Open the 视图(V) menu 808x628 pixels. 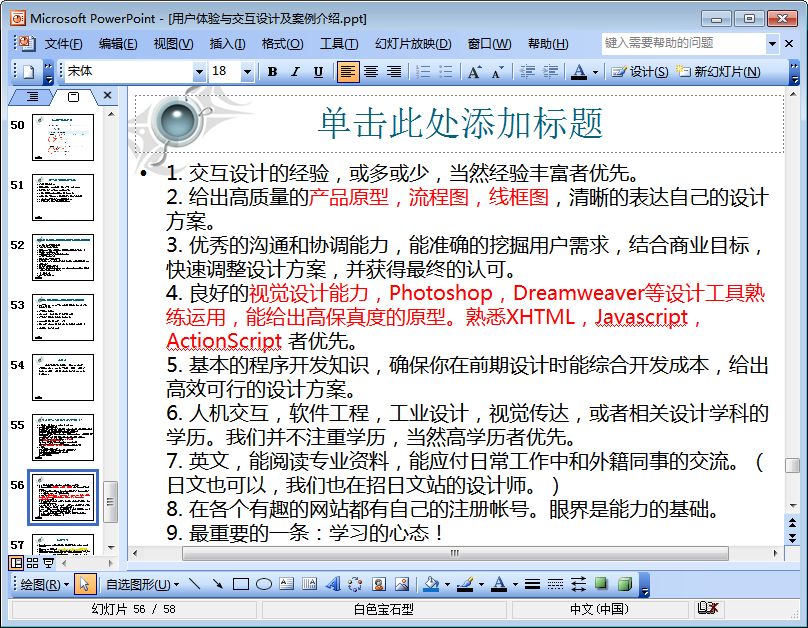pyautogui.click(x=173, y=44)
